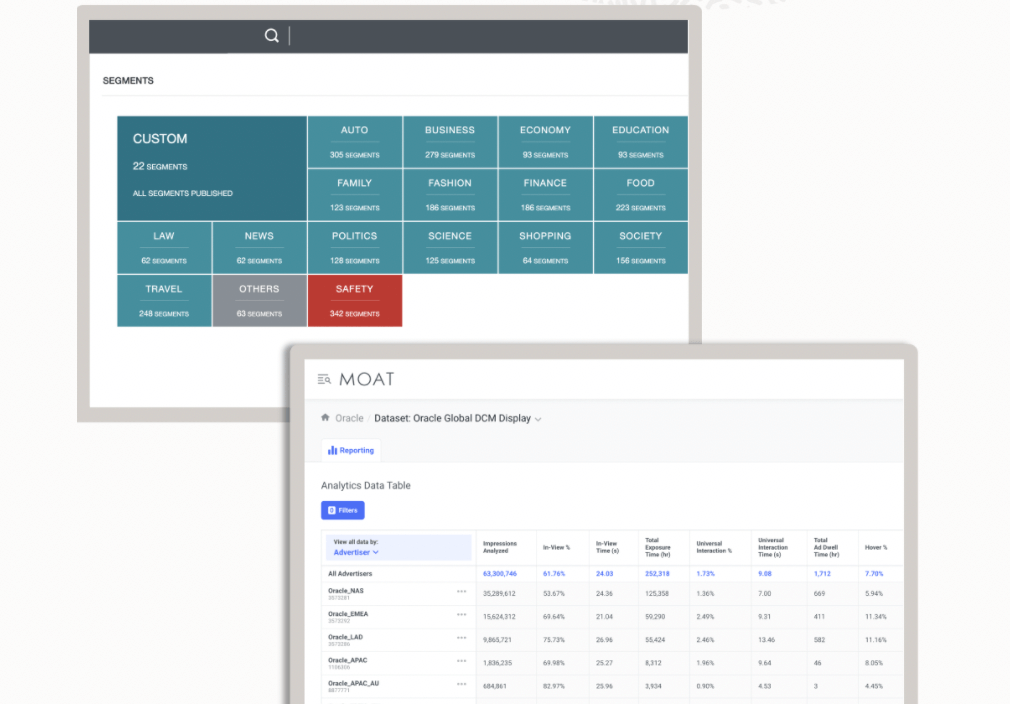Expand the Advertiser view-by dropdown
Viewport: 1010px width, 704px height.
pos(356,553)
